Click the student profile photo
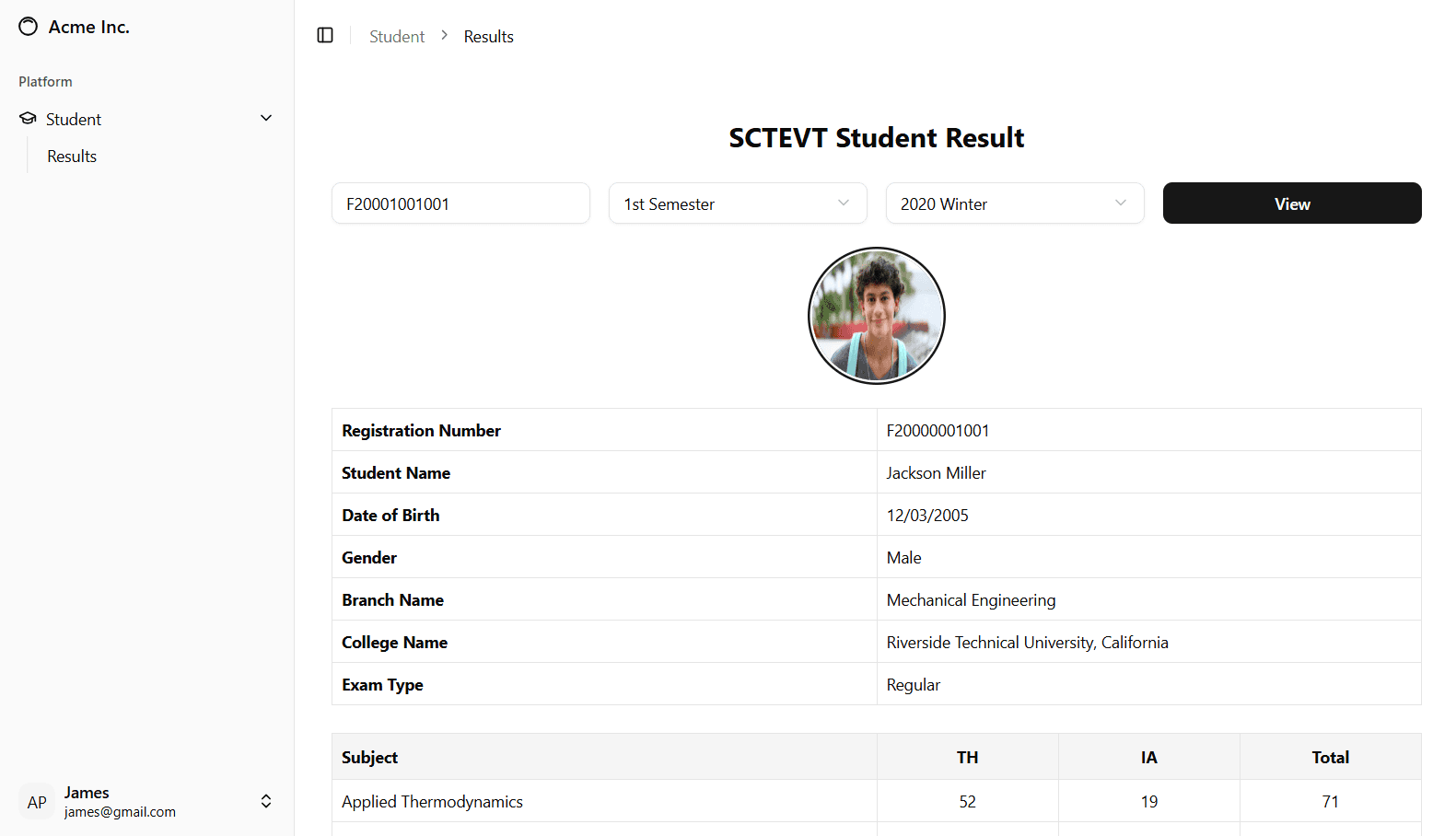This screenshot has width=1456, height=836. click(876, 316)
